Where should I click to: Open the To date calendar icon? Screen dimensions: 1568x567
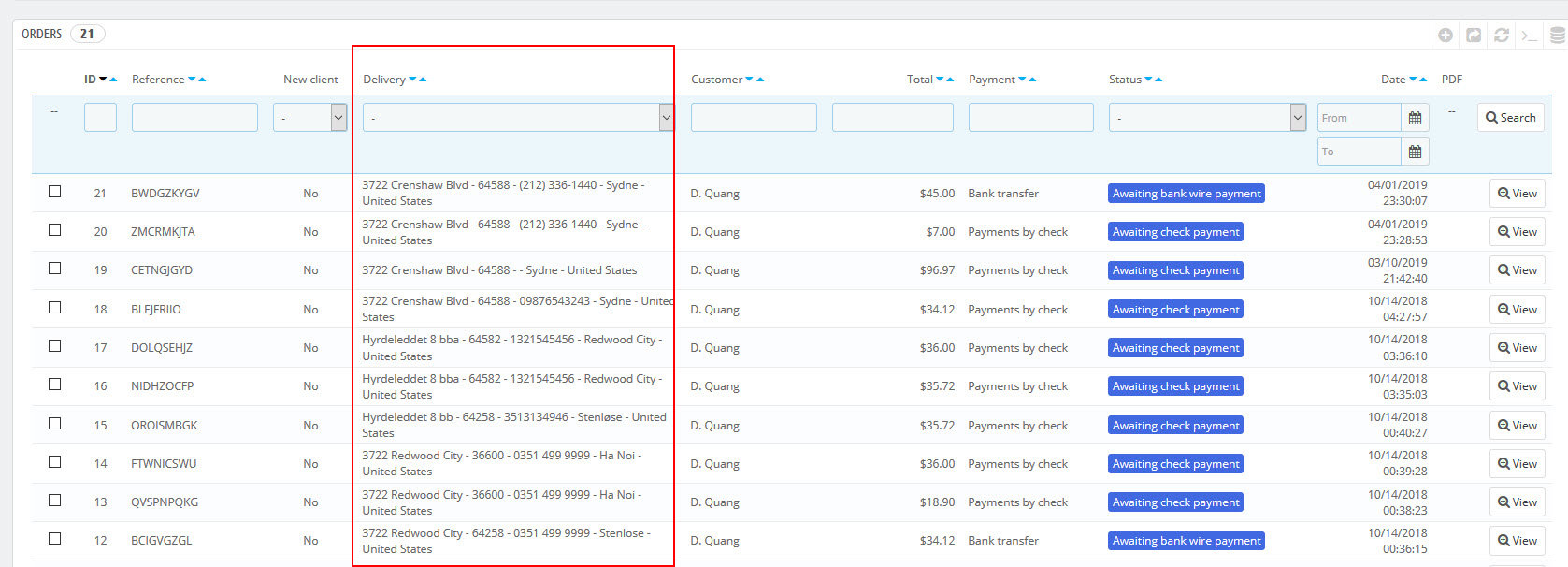(x=1415, y=152)
